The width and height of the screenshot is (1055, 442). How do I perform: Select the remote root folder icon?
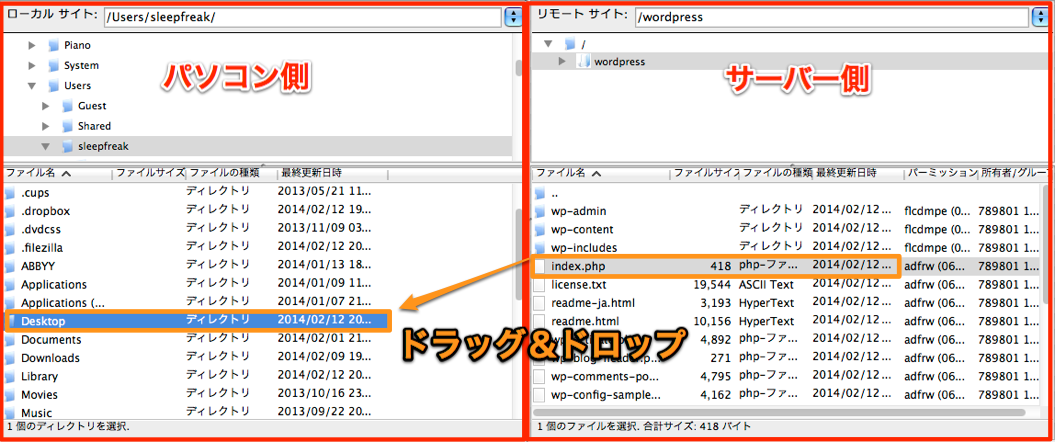tap(570, 44)
